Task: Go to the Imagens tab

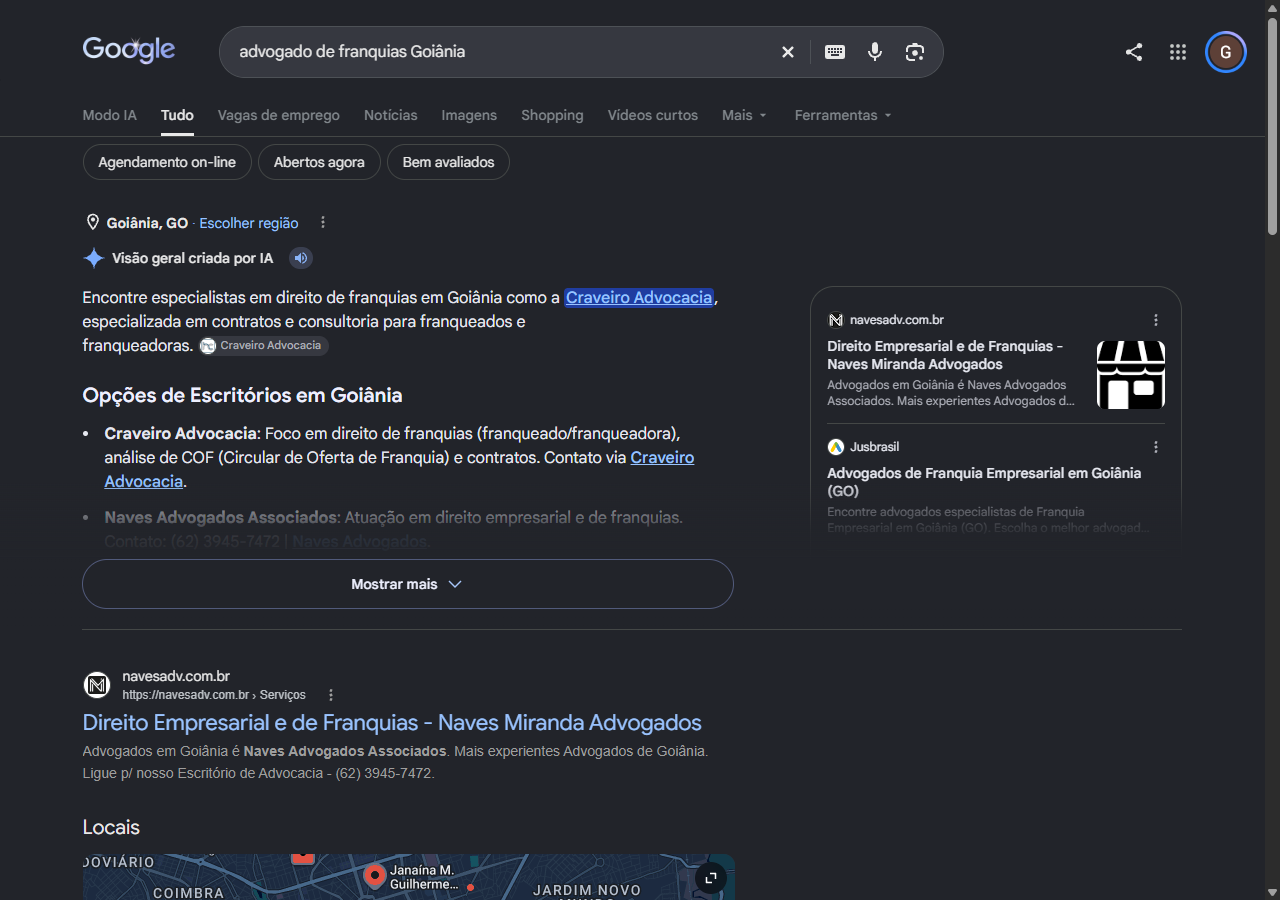Action: tap(469, 115)
